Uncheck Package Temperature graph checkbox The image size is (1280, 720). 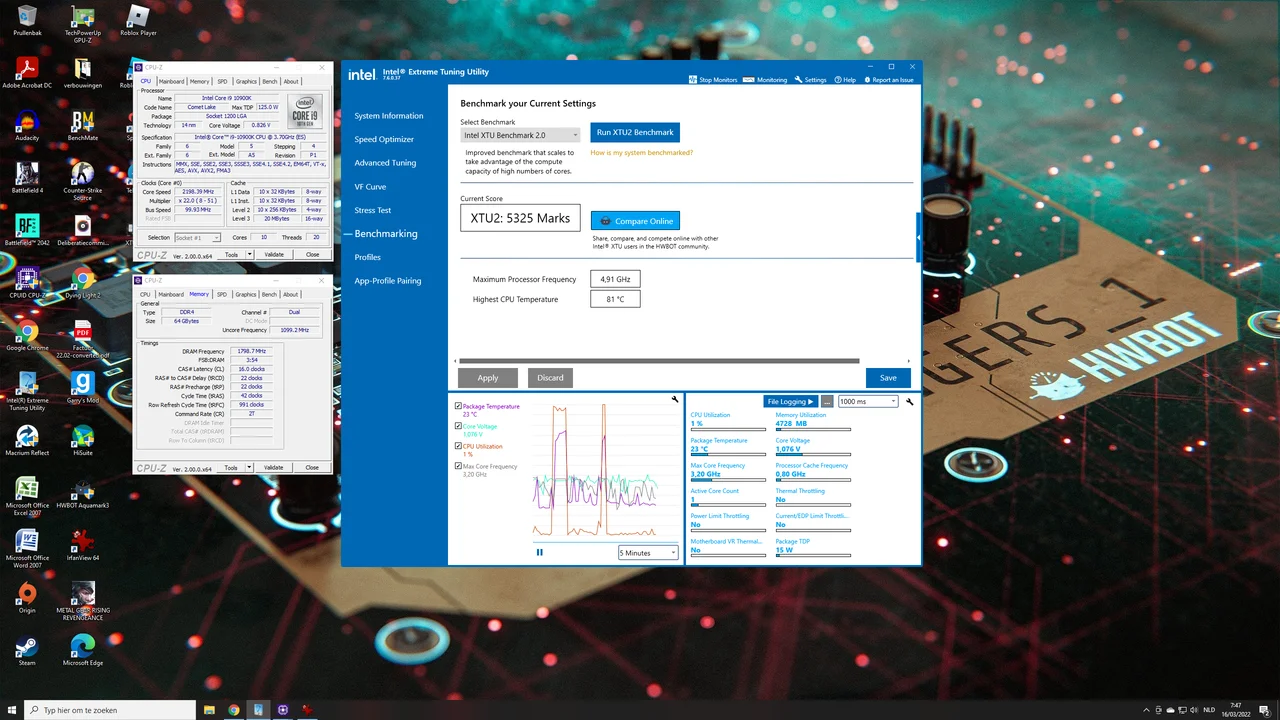458,407
